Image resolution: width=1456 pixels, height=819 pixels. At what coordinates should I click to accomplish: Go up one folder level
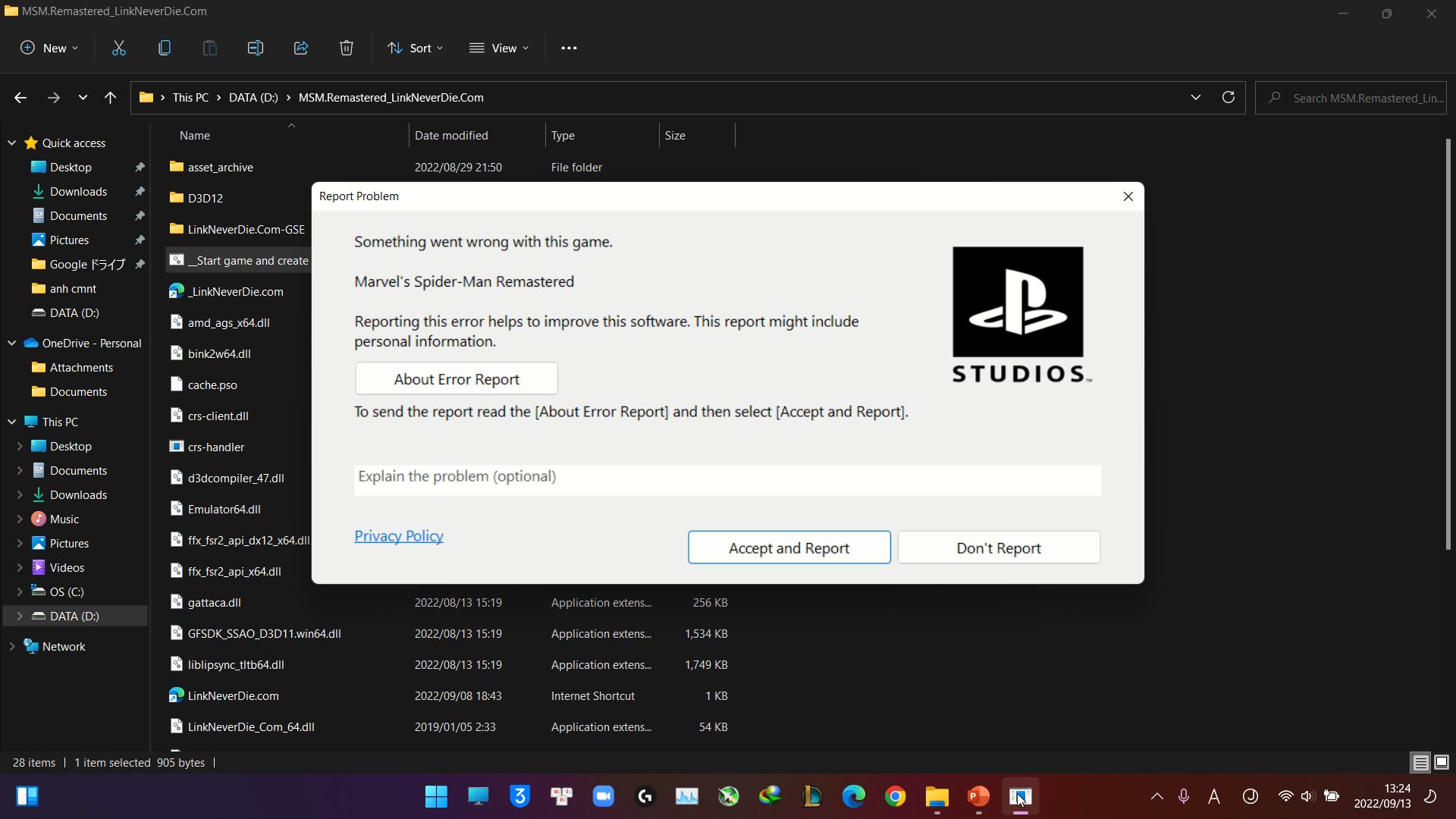110,98
